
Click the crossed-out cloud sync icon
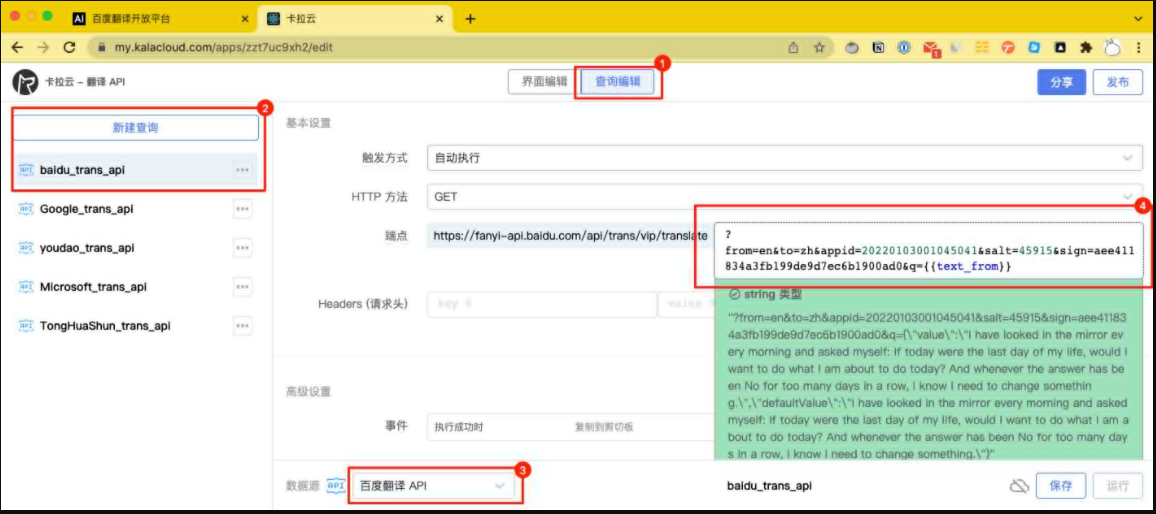(x=1018, y=486)
